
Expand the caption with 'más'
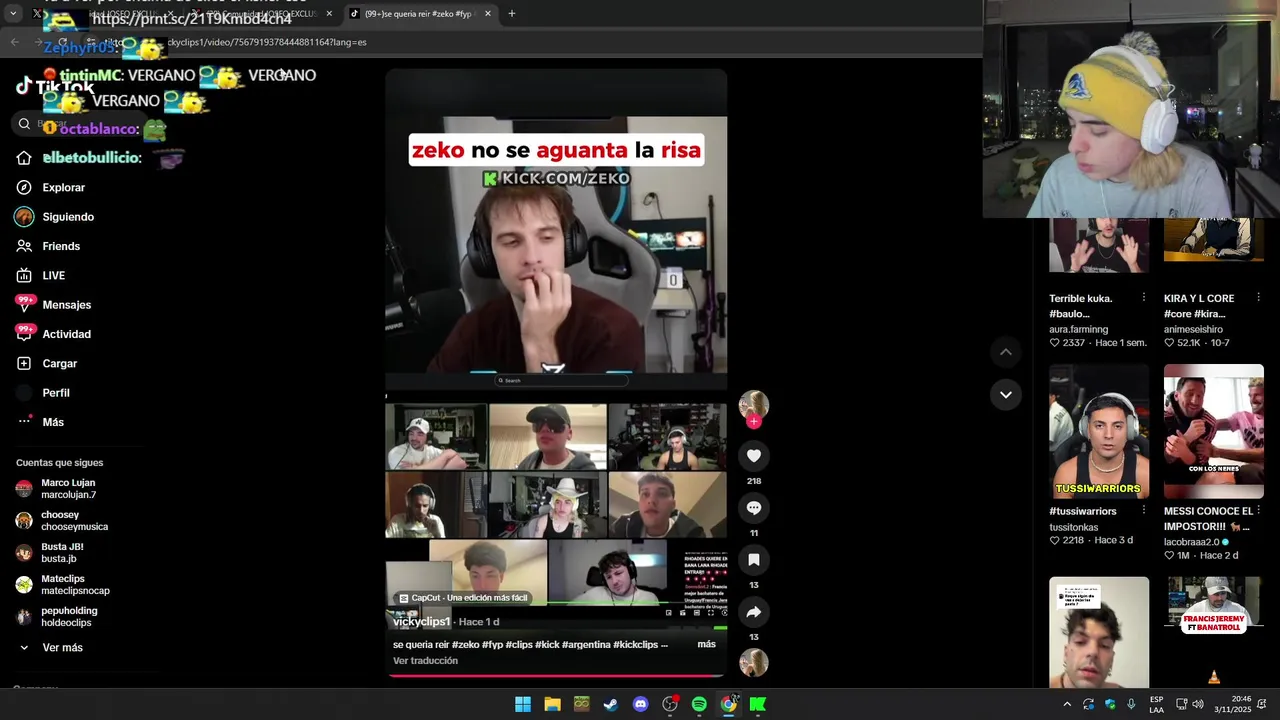[x=706, y=644]
